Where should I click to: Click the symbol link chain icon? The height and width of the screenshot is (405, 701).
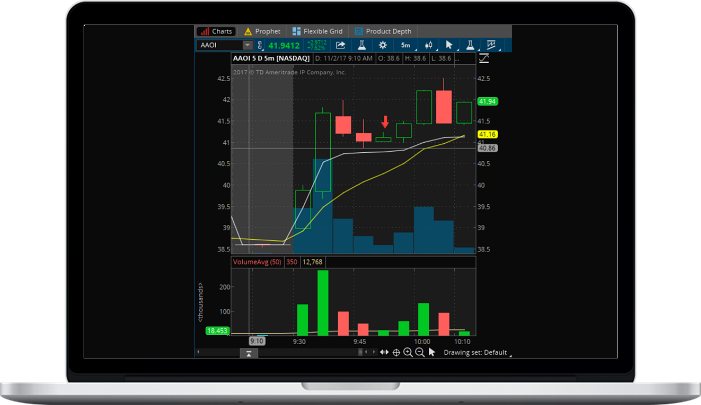[261, 45]
